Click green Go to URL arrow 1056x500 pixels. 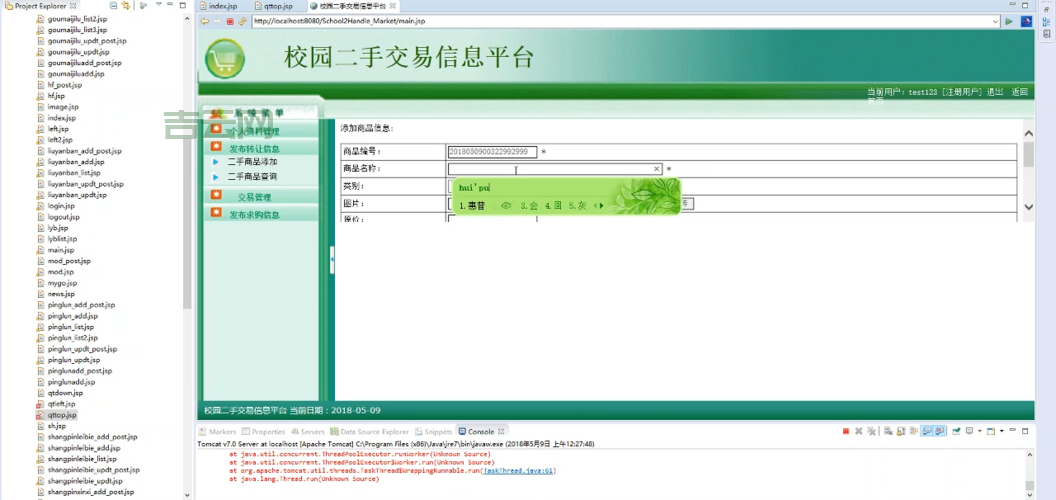click(x=1009, y=21)
